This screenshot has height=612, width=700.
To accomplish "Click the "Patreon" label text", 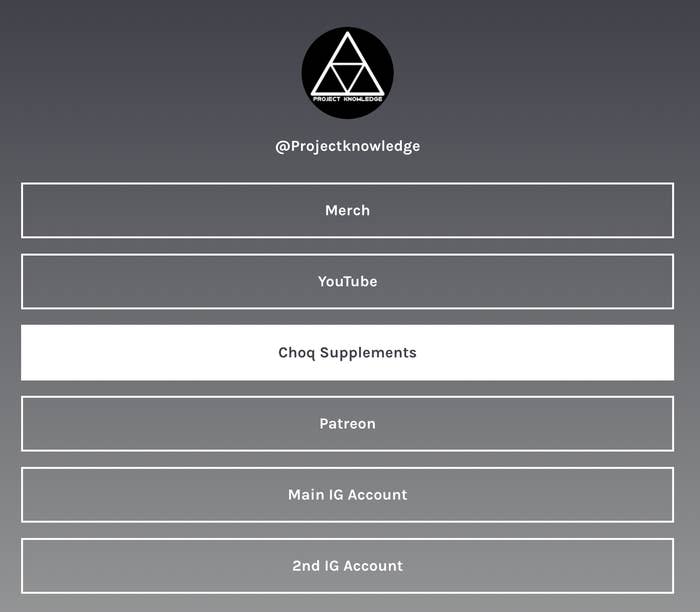I will coord(347,424).
